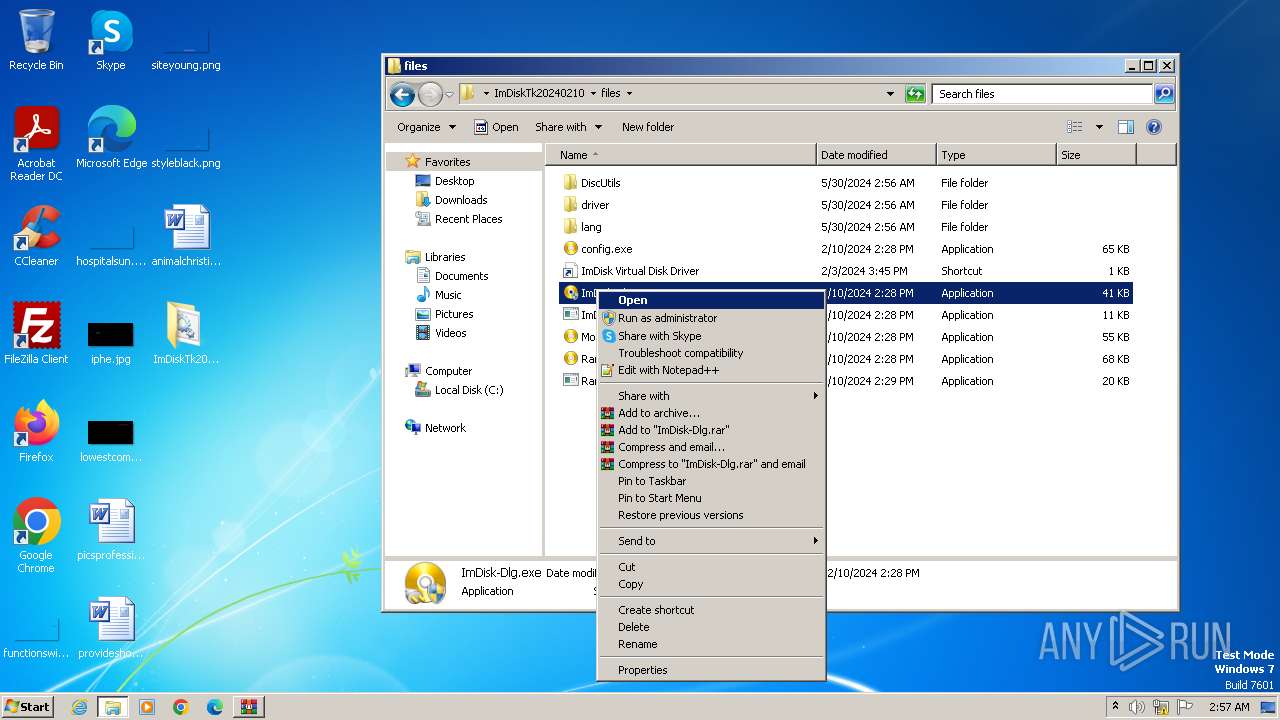Open Google Chrome desktop icon
Screen dimensions: 1280x720
(36, 536)
